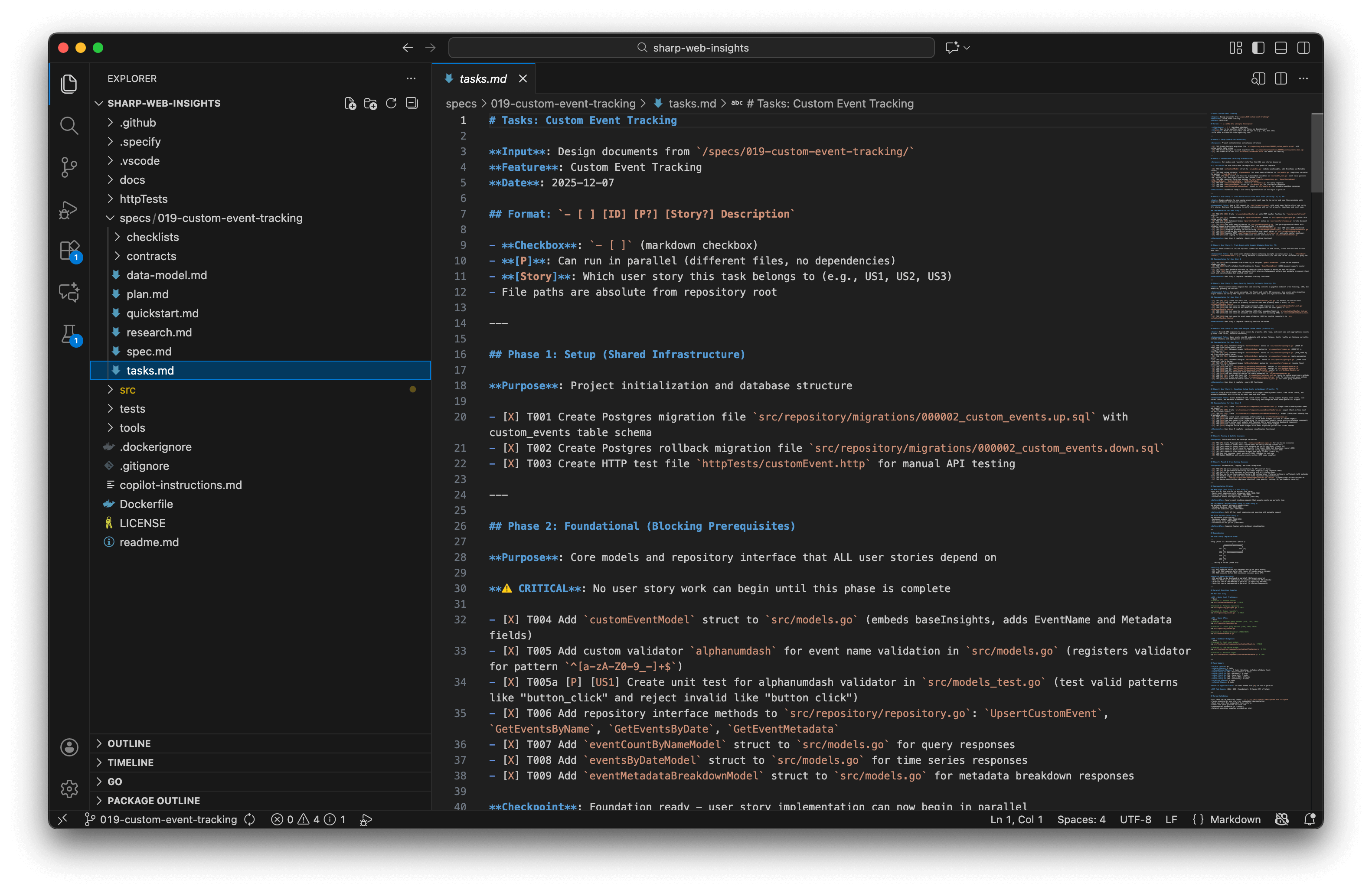The width and height of the screenshot is (1372, 893).
Task: Create a new file in the Explorer
Action: tap(350, 104)
